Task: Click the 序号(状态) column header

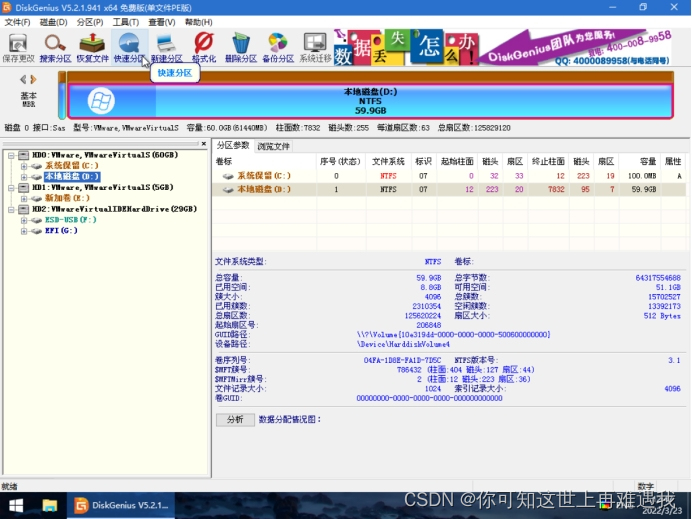Action: tap(341, 162)
